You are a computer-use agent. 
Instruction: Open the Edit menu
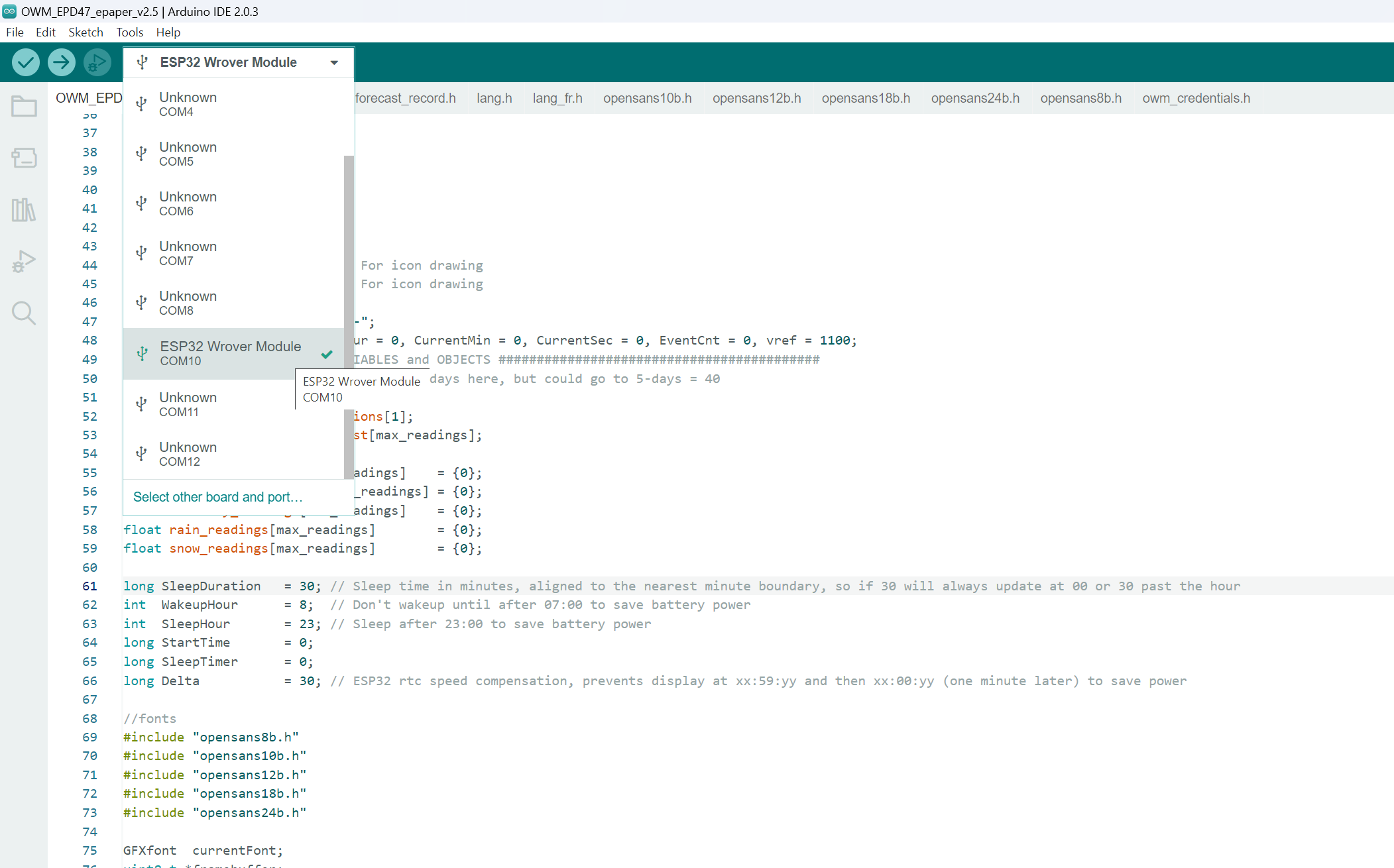tap(45, 32)
